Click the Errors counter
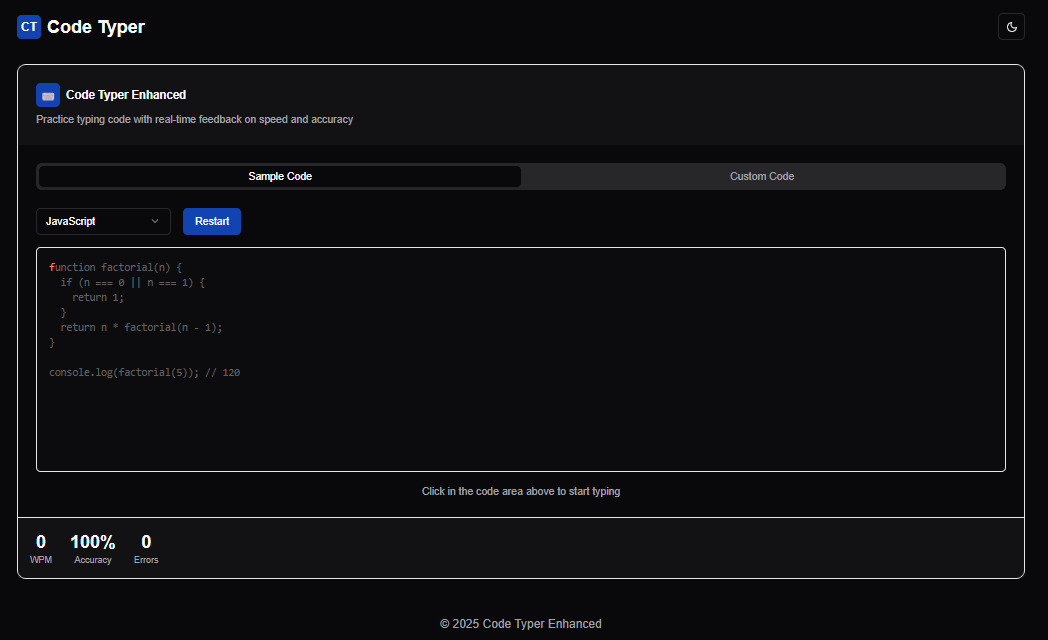 (146, 548)
